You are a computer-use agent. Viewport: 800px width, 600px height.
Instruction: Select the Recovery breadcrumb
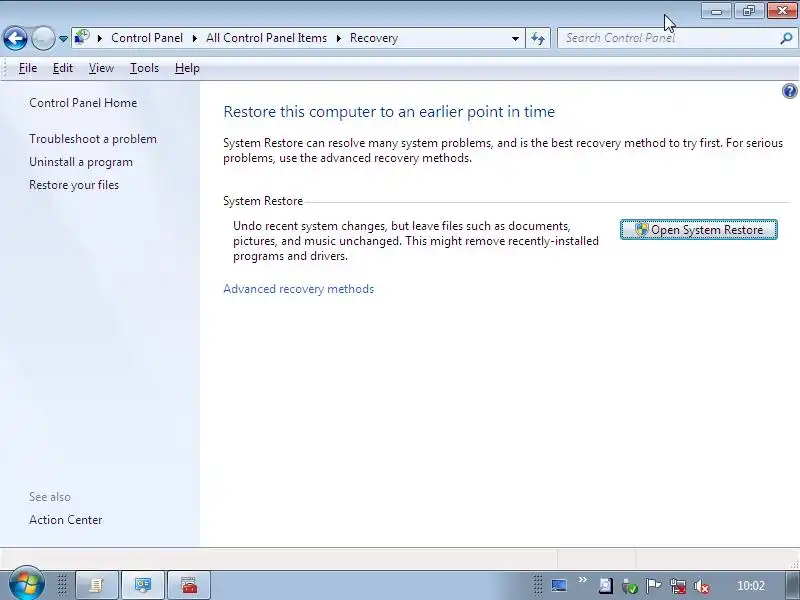[x=374, y=38]
